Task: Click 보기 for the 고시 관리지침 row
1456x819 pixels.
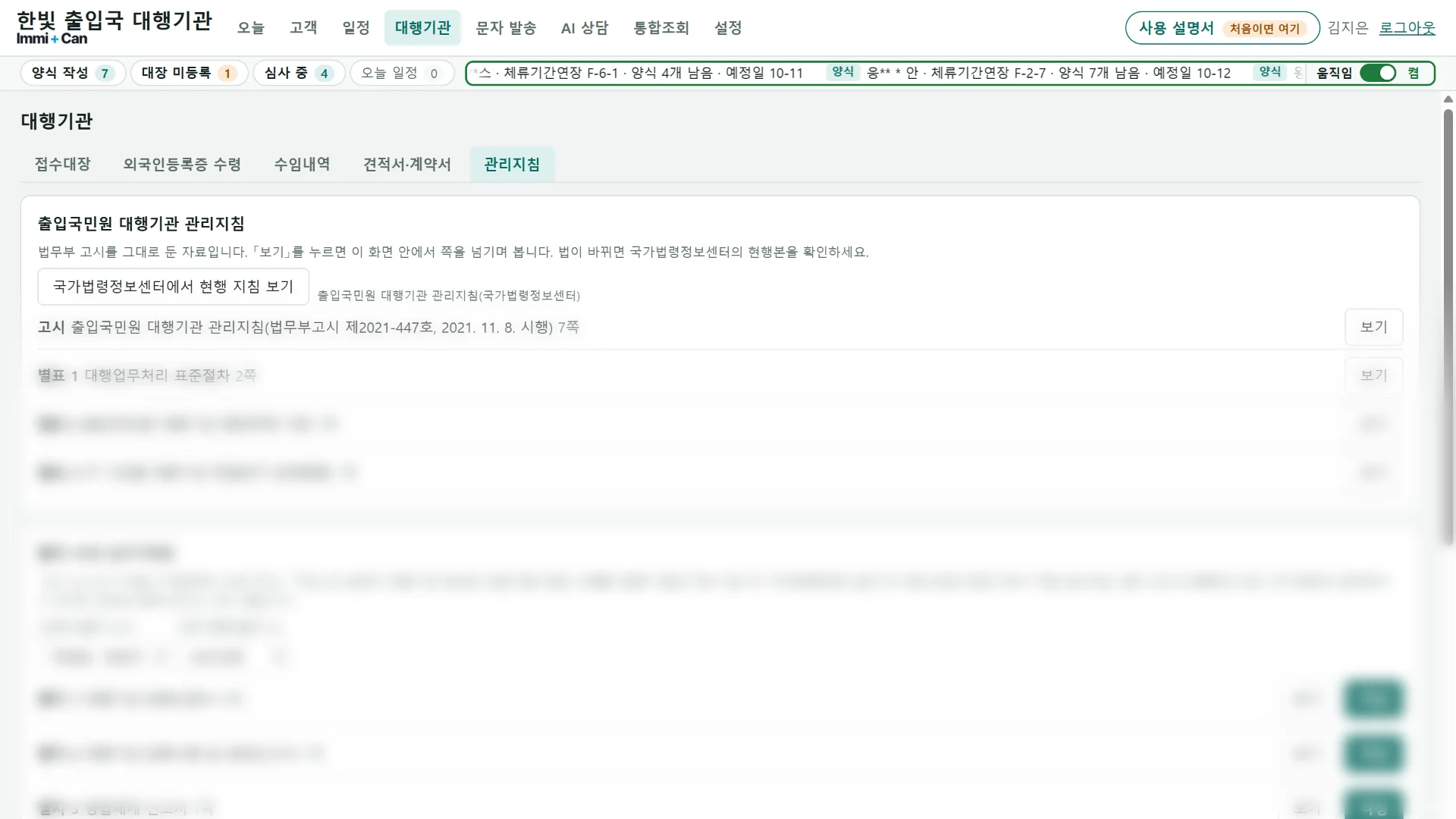Action: coord(1373,327)
